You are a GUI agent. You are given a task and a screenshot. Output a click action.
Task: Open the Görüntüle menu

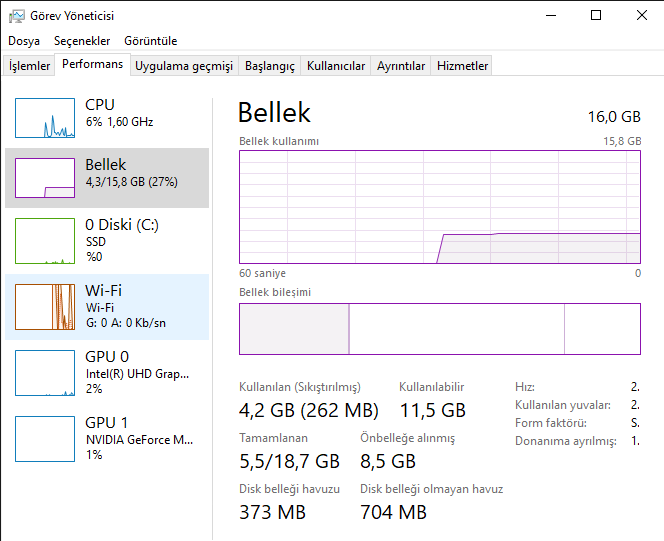(151, 41)
